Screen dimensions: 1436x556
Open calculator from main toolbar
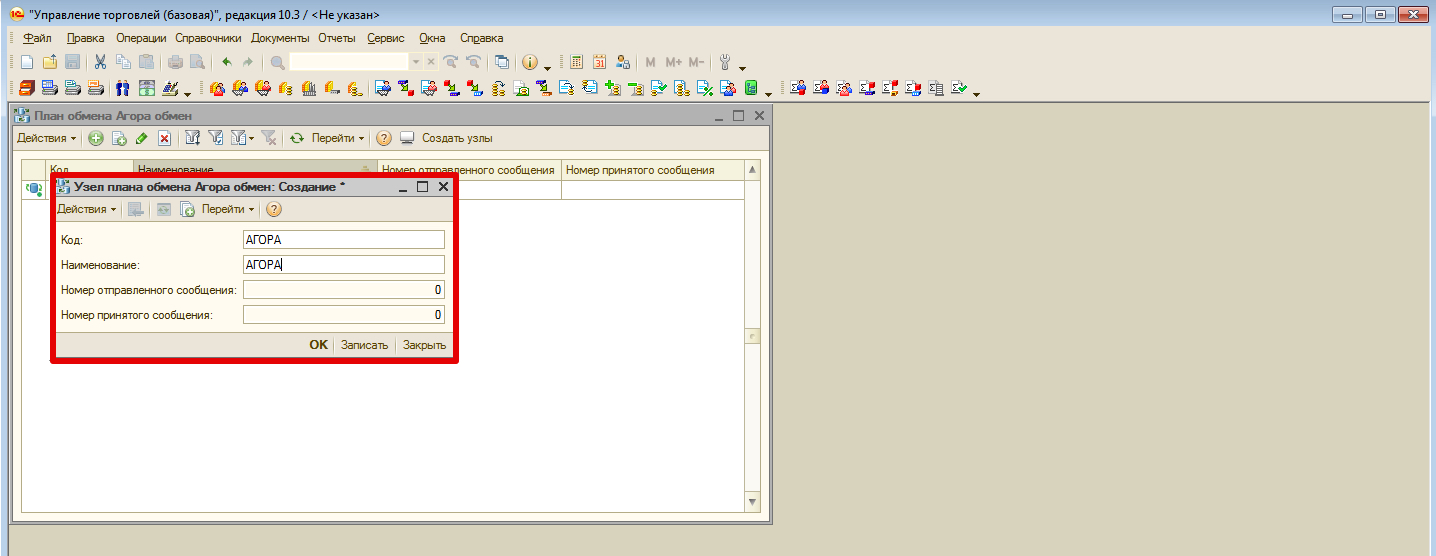[577, 62]
